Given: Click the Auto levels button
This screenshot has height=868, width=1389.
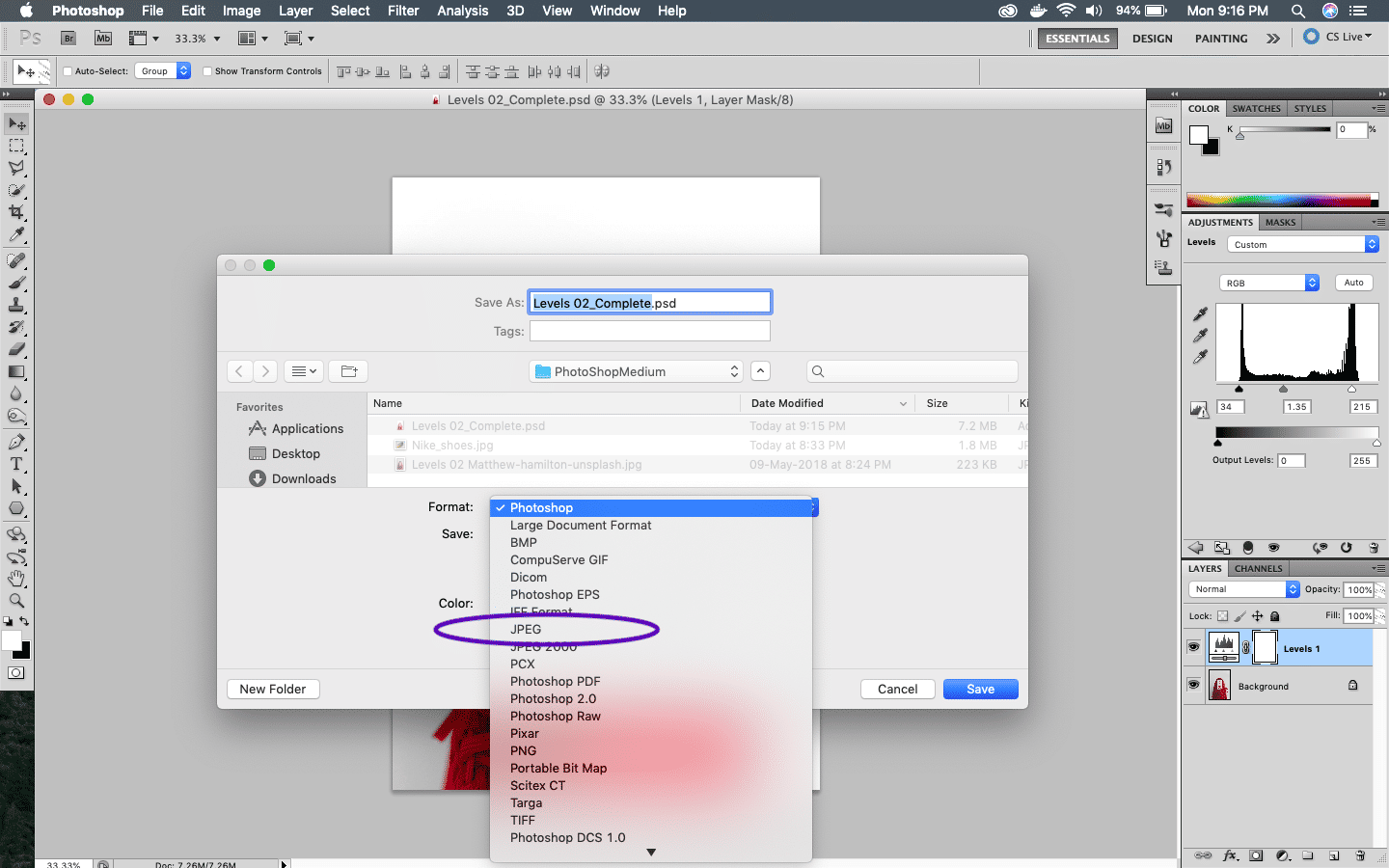Looking at the screenshot, I should point(1353,283).
